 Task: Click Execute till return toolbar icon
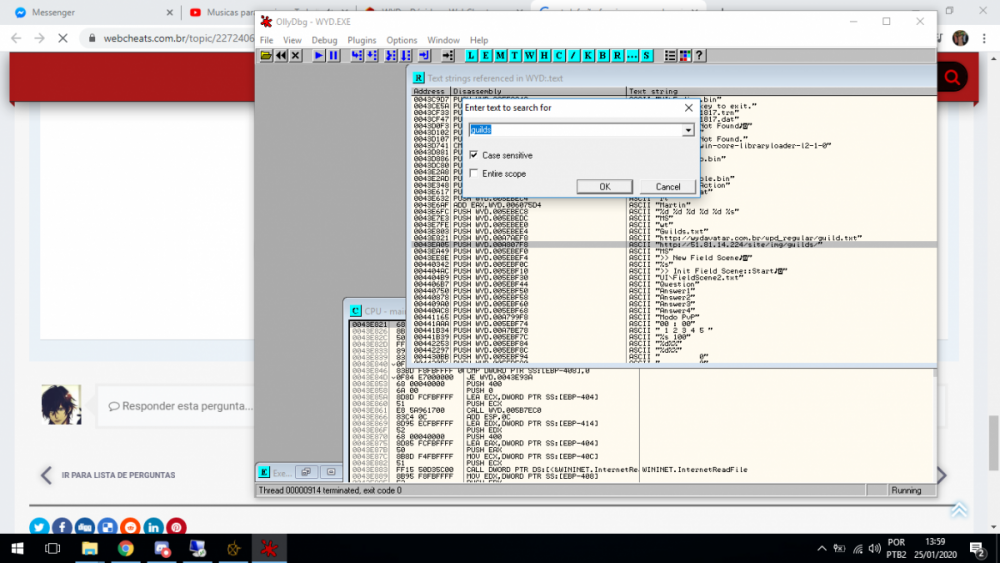[424, 55]
